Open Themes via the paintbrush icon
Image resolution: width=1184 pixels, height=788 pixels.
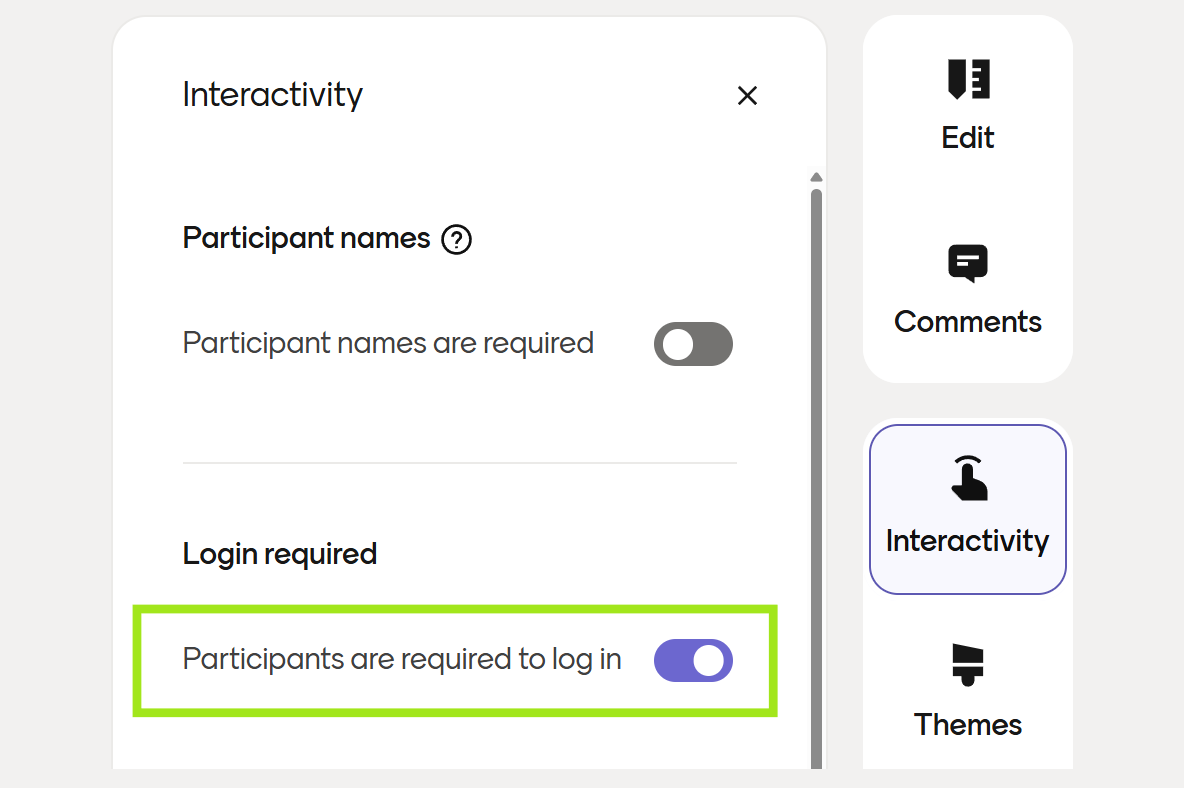968,664
